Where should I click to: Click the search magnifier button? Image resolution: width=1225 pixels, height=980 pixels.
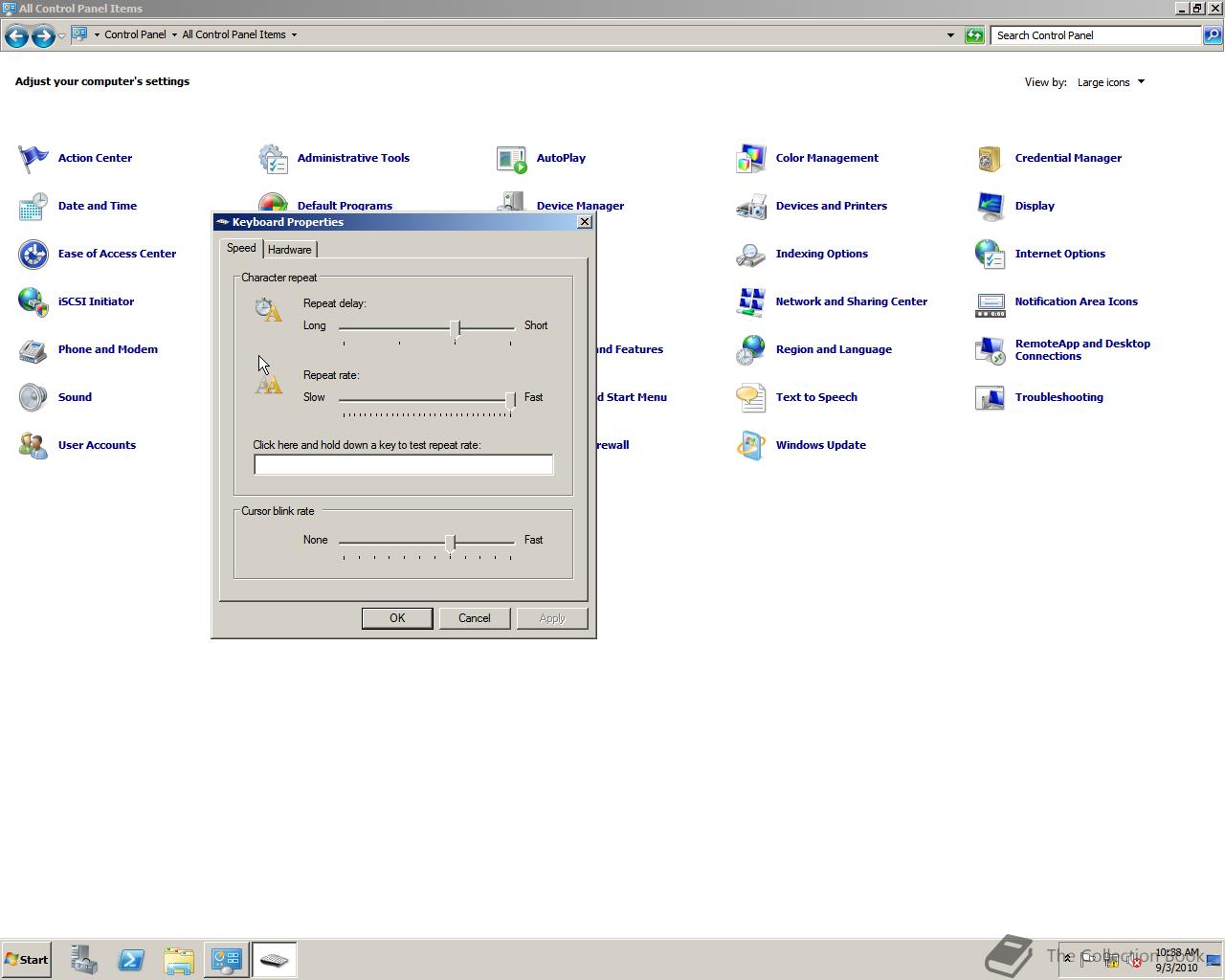click(x=1213, y=35)
